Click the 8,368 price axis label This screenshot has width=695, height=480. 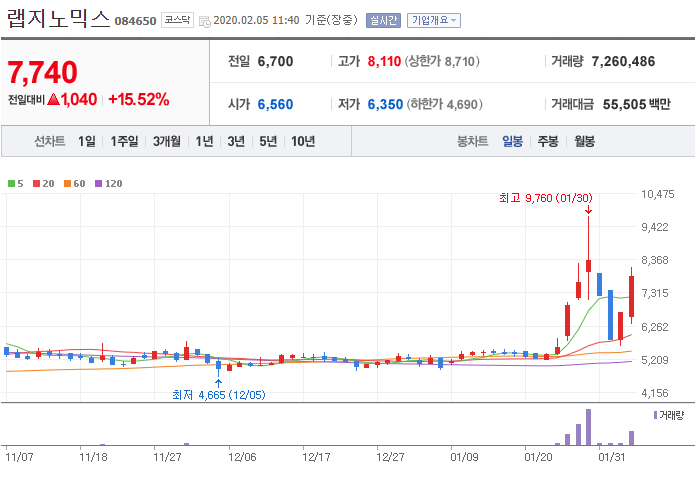pos(655,260)
